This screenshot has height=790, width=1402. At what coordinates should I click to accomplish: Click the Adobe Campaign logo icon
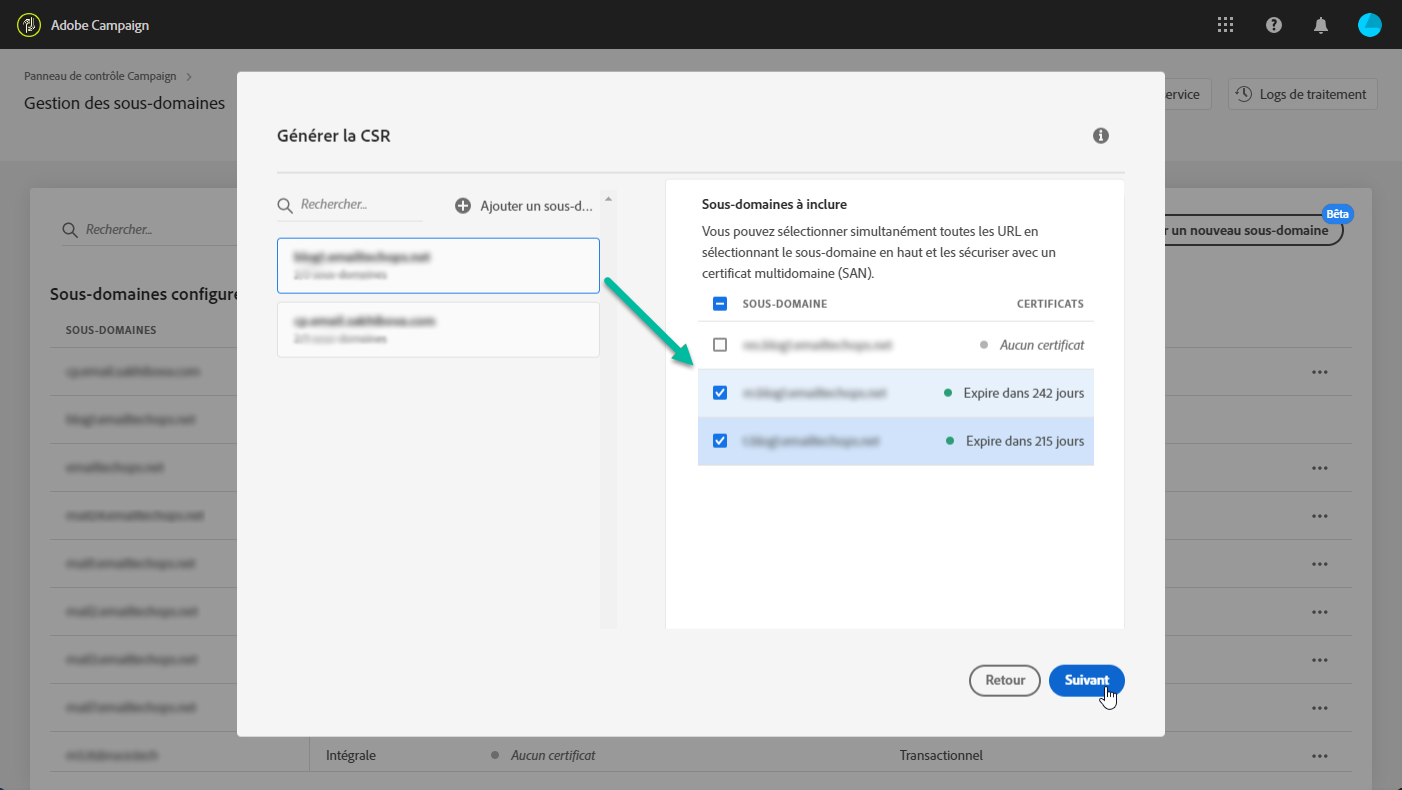[x=30, y=25]
